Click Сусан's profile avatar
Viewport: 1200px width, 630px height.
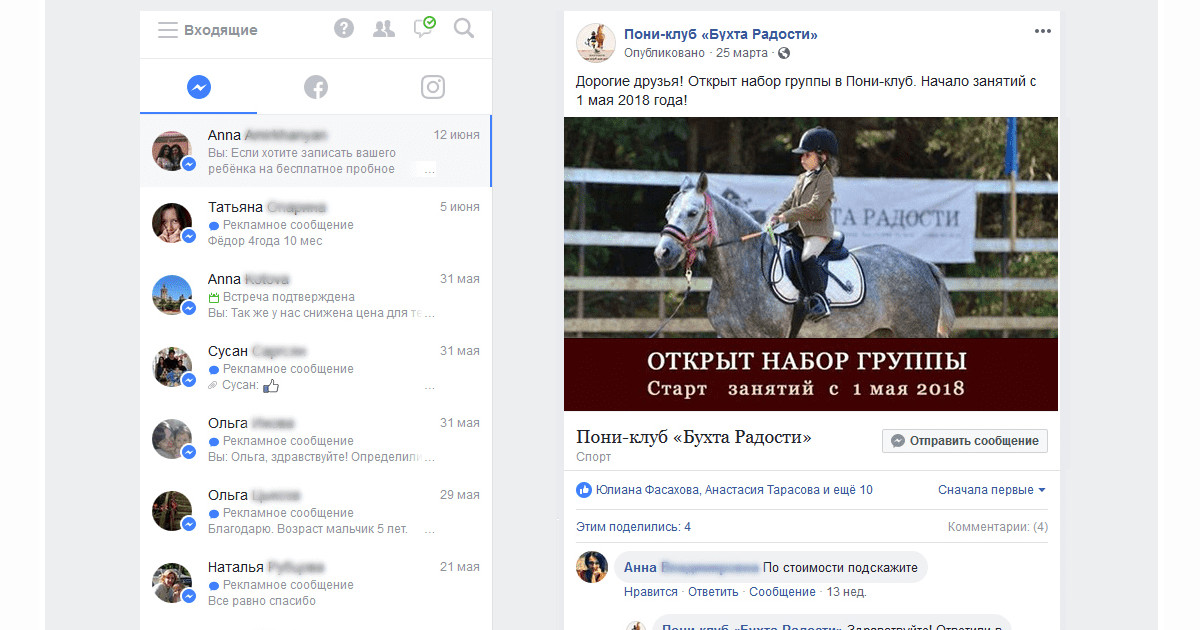pos(172,367)
